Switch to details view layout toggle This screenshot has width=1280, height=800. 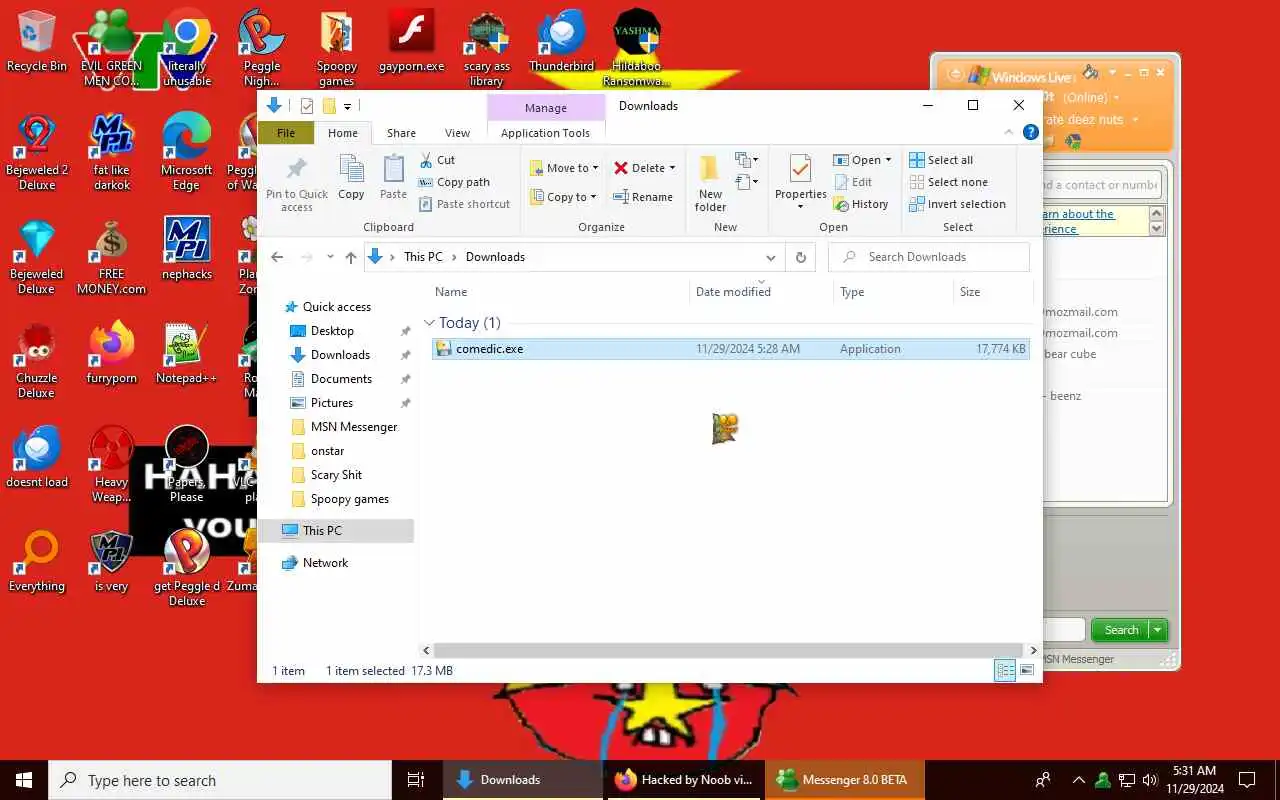point(1005,671)
